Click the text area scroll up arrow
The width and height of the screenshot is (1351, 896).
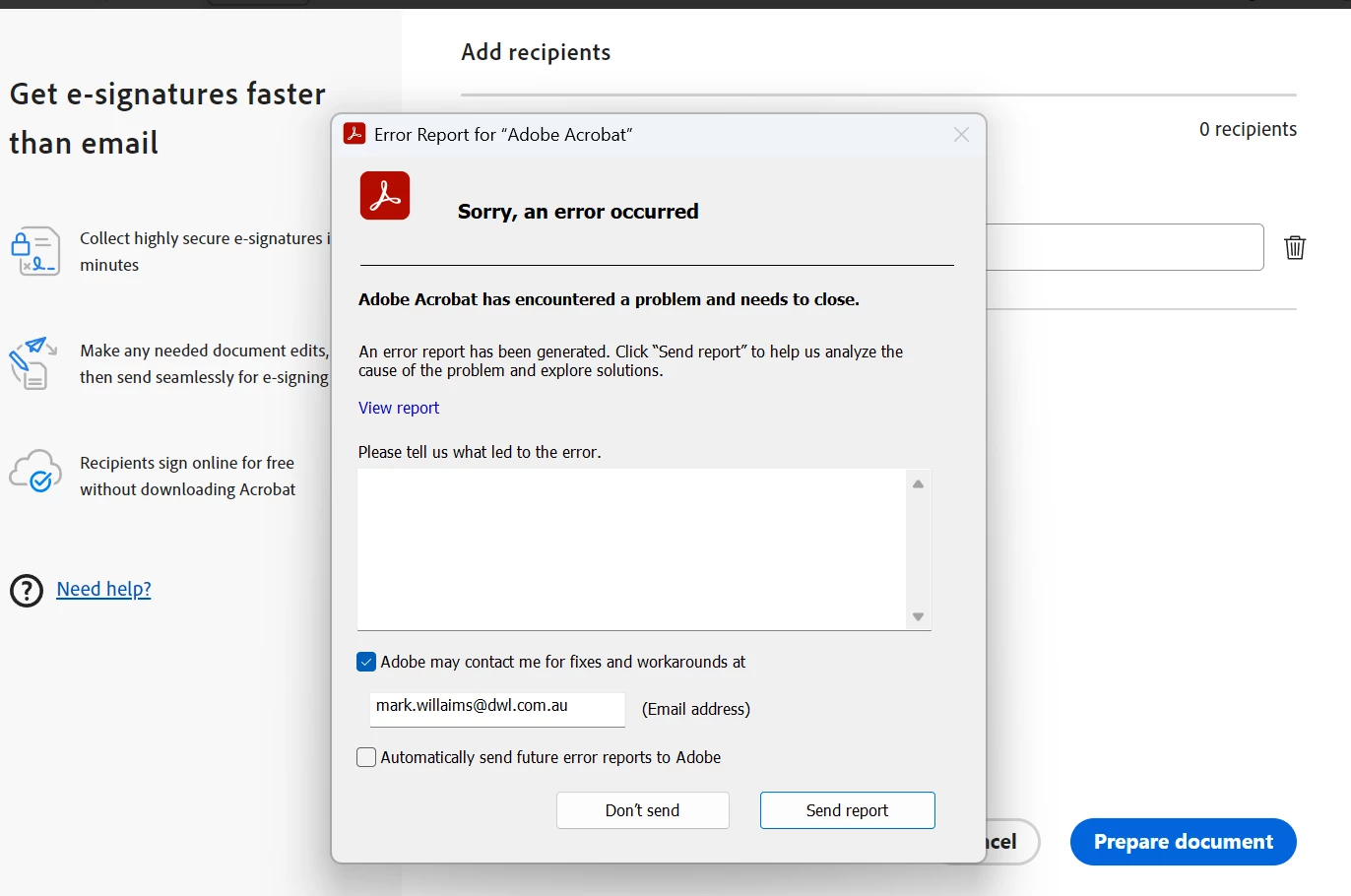[x=918, y=483]
